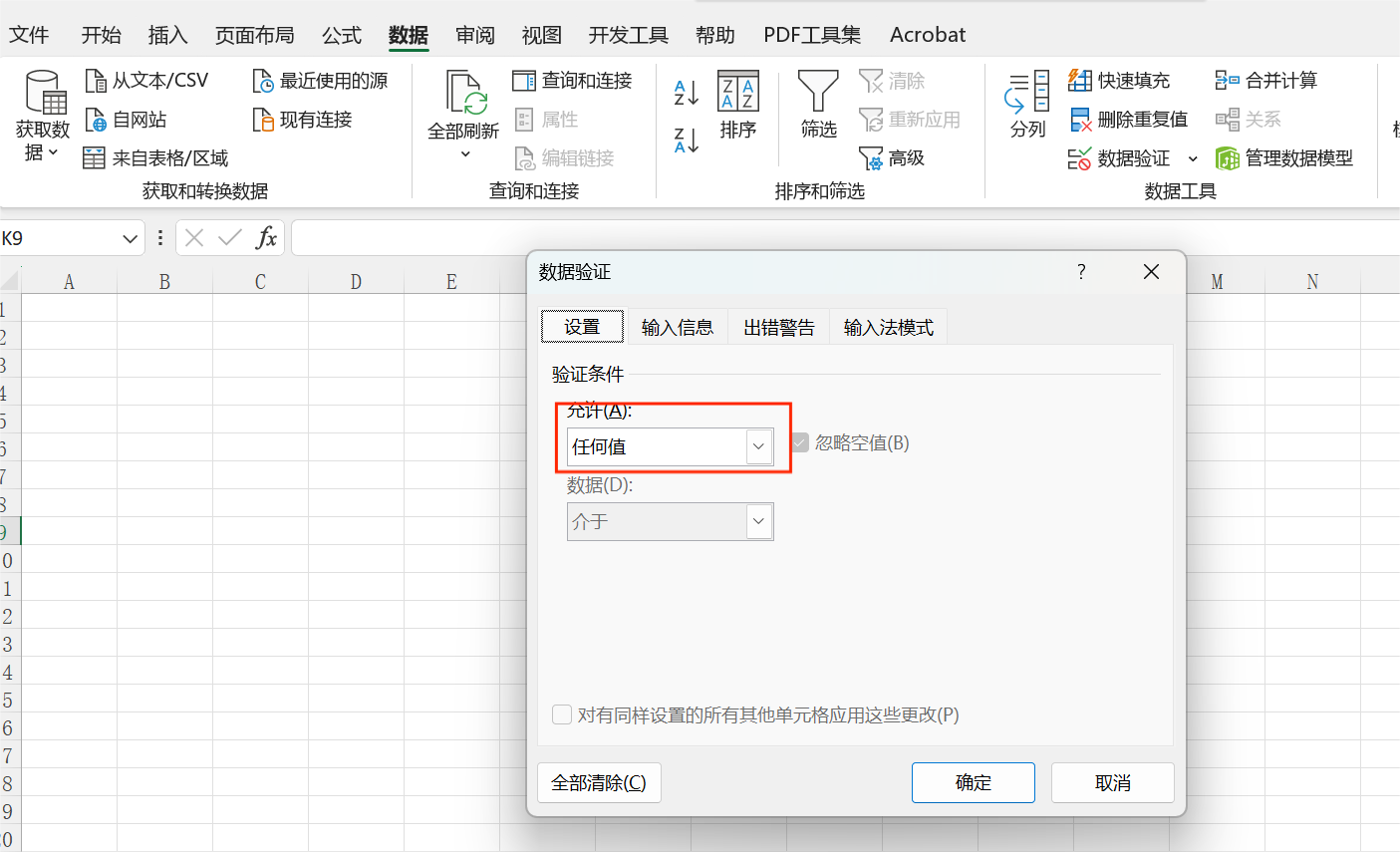The height and width of the screenshot is (852, 1400).
Task: Run 快速填充 flash fill
Action: click(x=1119, y=81)
